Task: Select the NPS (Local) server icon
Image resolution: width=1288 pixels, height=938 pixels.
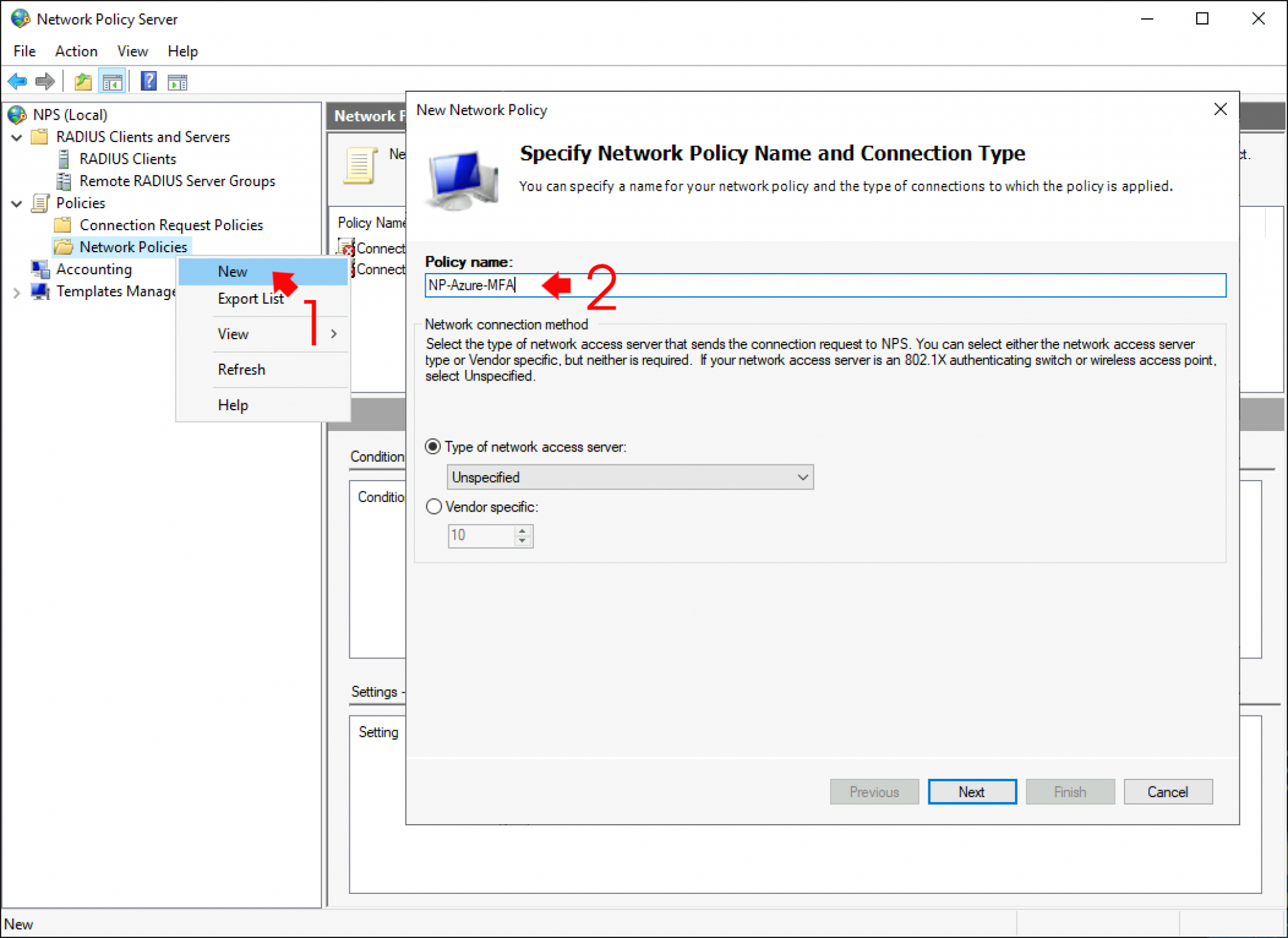Action: click(x=15, y=114)
